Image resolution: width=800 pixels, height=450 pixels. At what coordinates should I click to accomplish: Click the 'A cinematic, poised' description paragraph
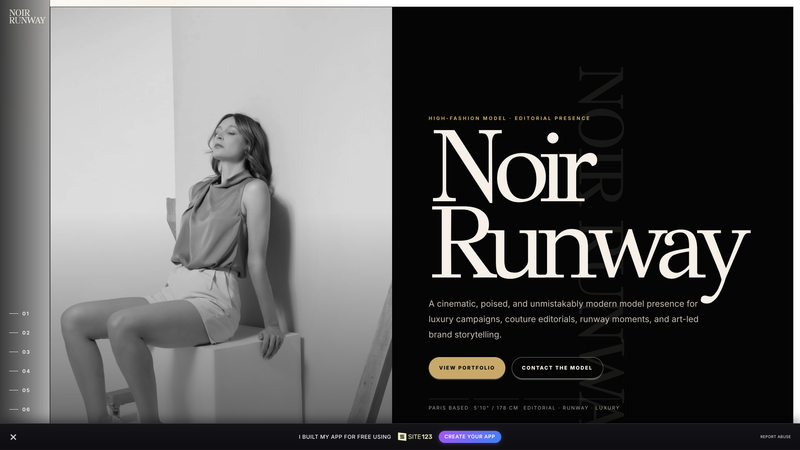pyautogui.click(x=563, y=319)
